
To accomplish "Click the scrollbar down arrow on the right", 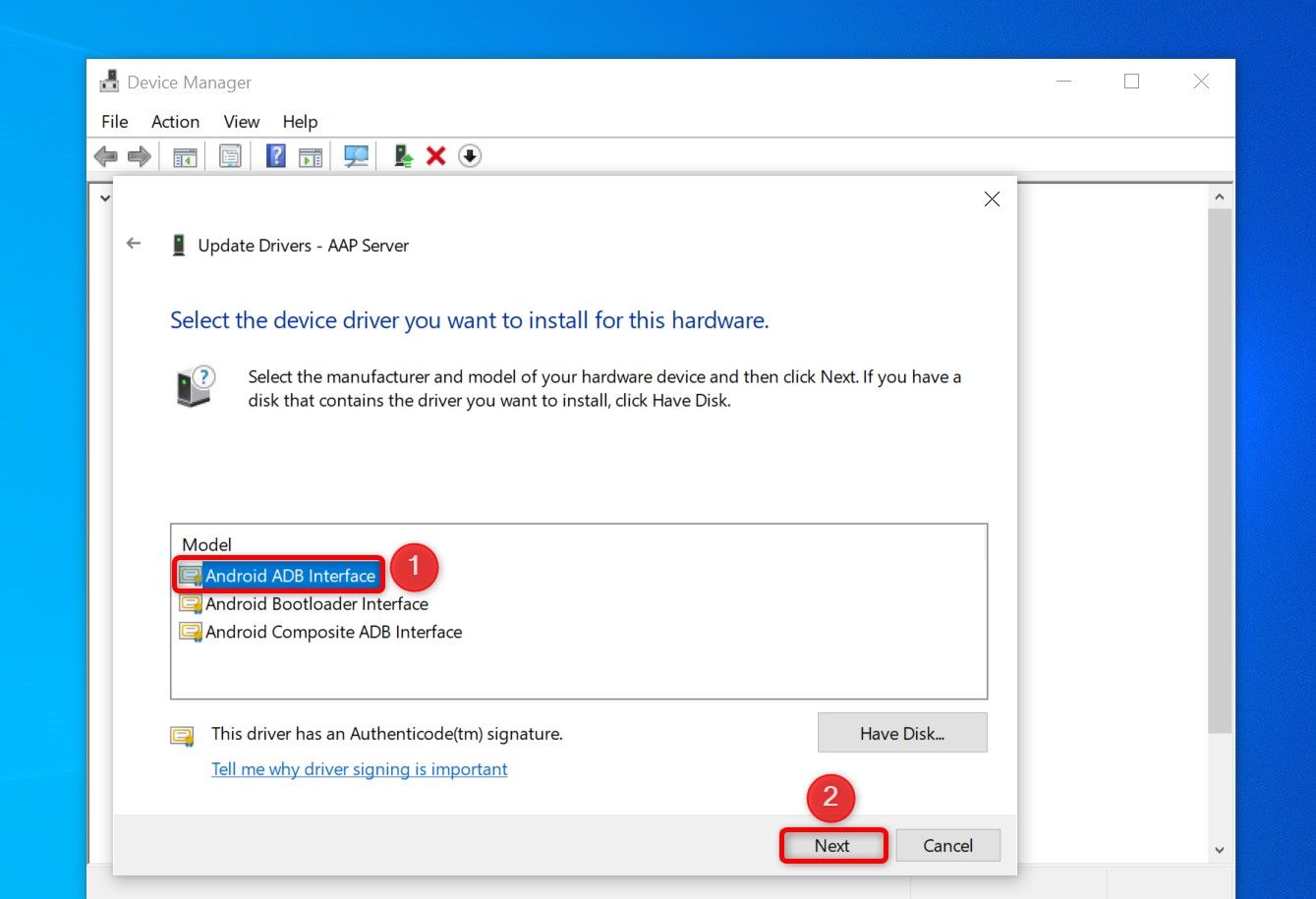I will click(1220, 850).
